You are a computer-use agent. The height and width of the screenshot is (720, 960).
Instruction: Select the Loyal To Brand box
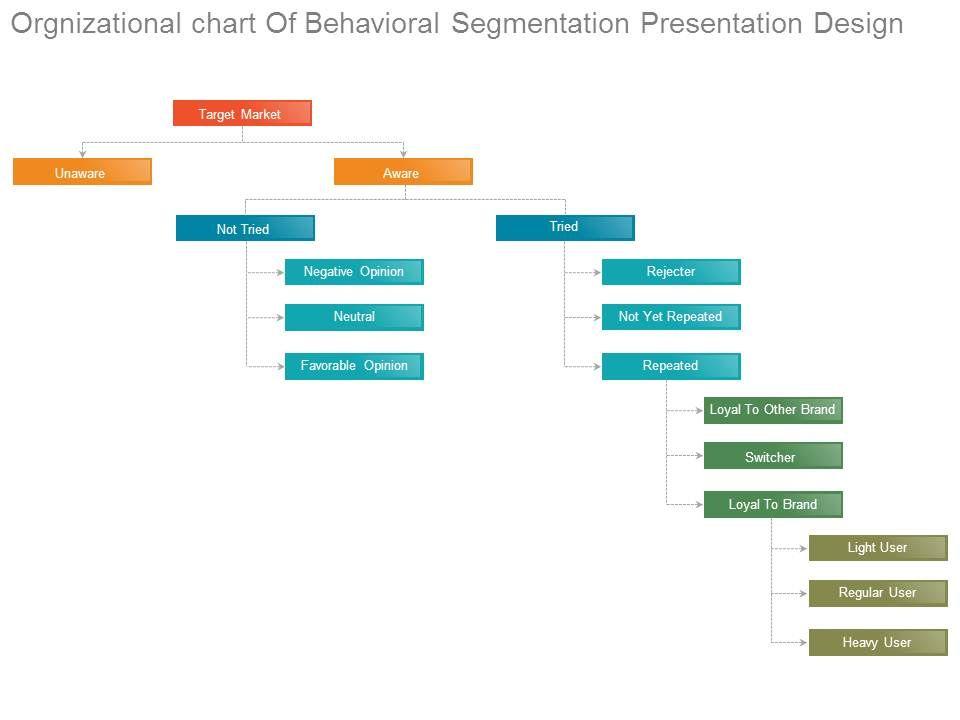(x=773, y=505)
